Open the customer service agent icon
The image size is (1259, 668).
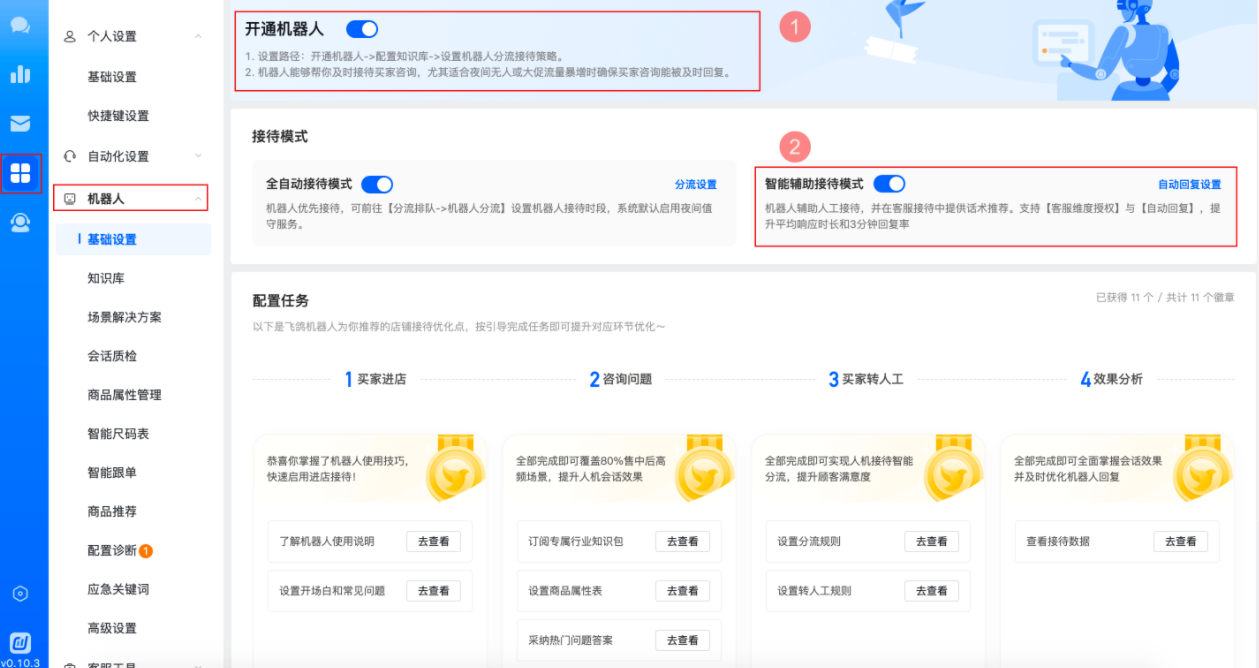tap(20, 223)
